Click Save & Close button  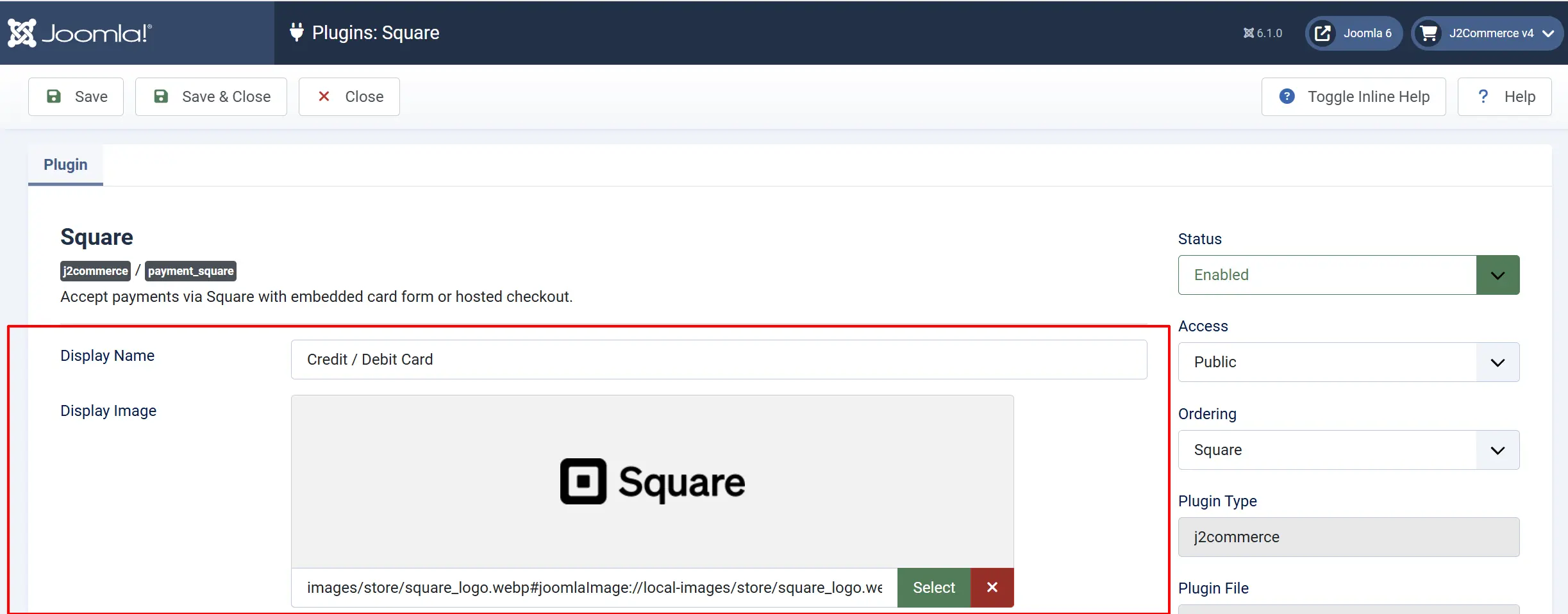click(211, 97)
